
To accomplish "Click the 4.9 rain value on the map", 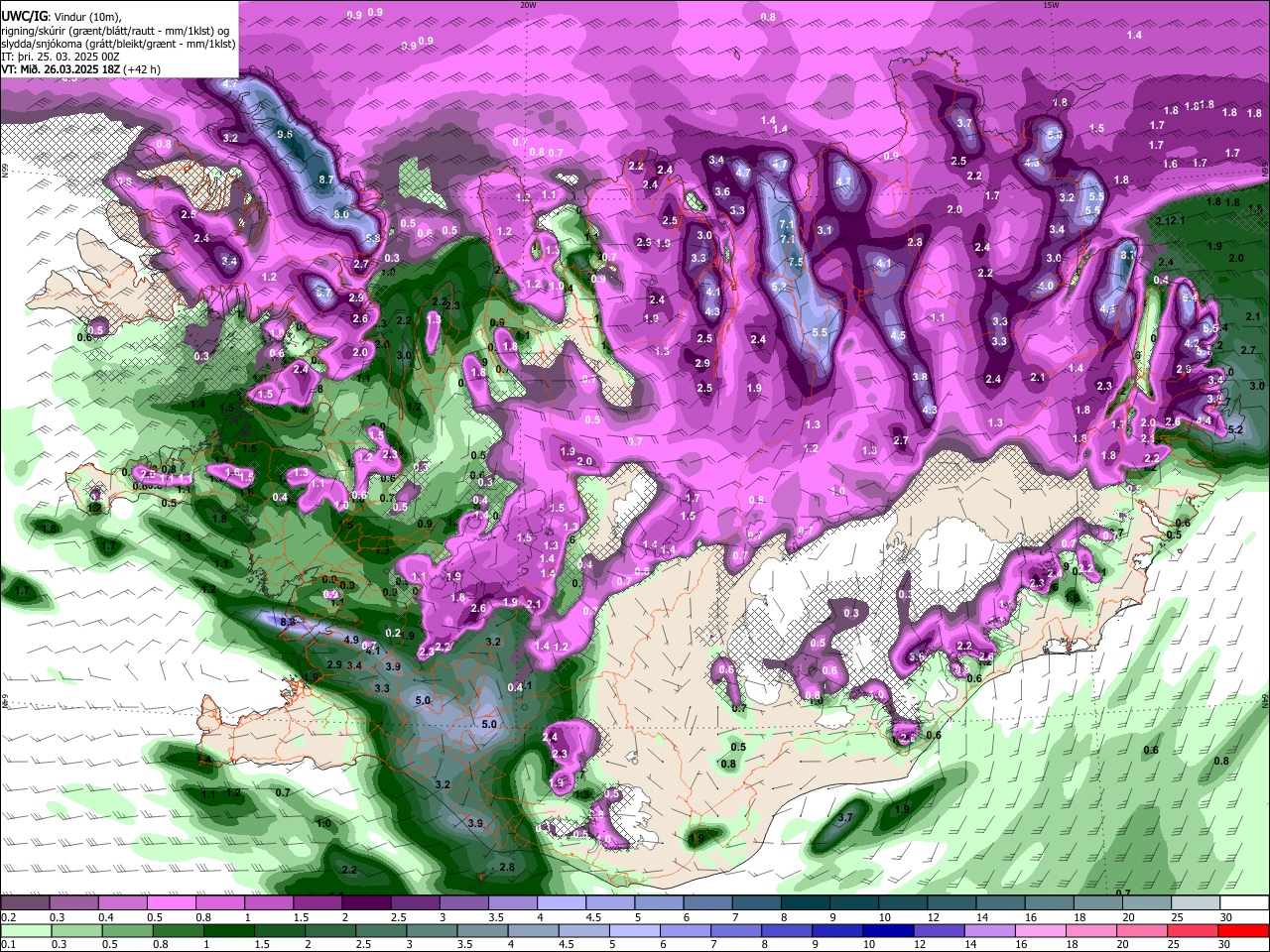I will click(x=351, y=641).
